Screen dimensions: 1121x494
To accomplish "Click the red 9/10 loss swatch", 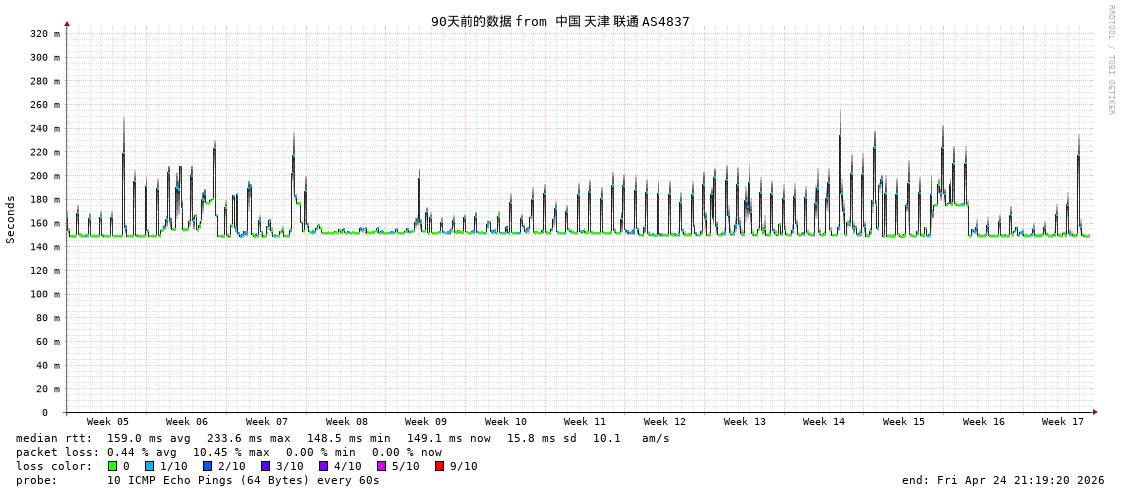I will [x=439, y=466].
